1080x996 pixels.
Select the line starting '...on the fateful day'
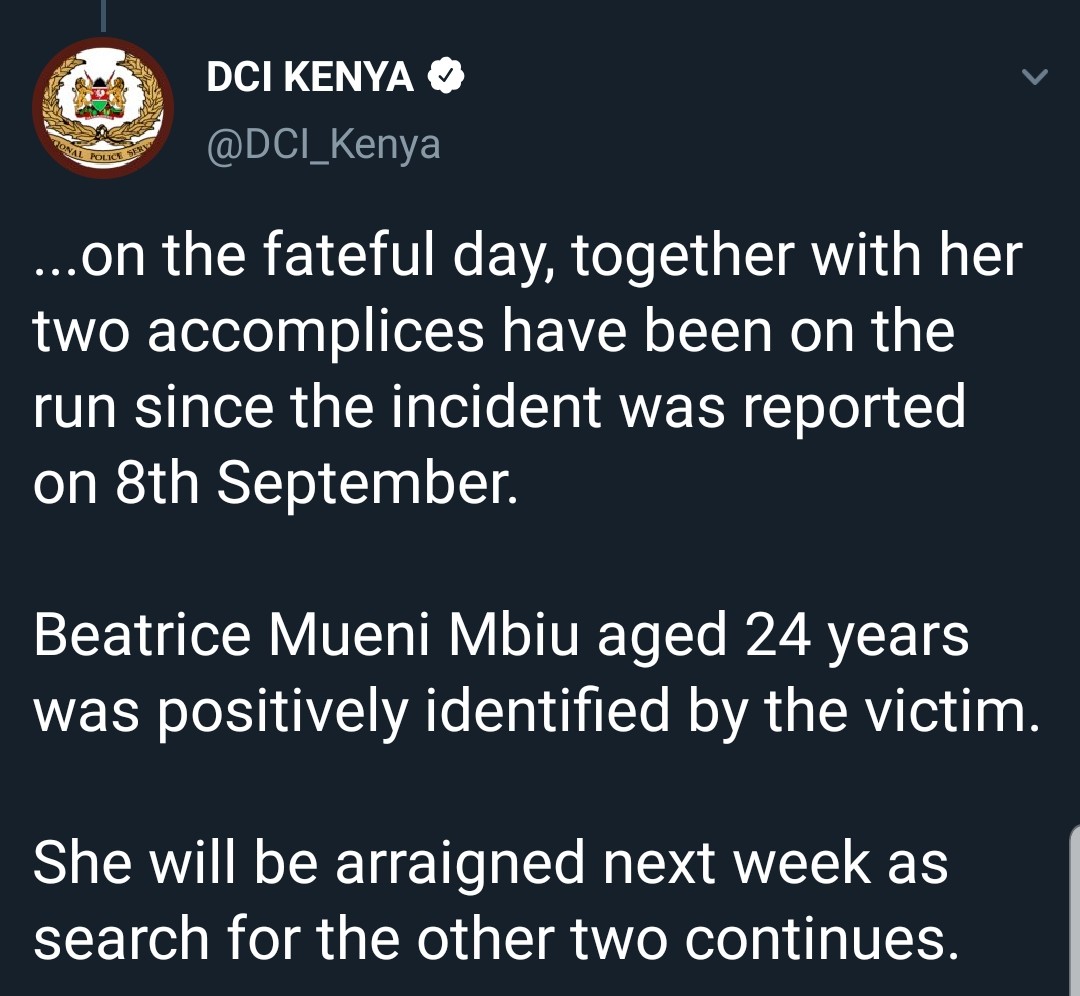[x=528, y=256]
